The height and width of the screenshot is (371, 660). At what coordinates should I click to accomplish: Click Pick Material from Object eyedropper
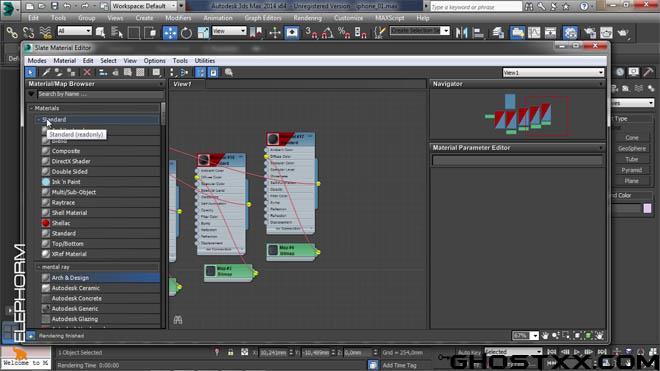tap(45, 72)
